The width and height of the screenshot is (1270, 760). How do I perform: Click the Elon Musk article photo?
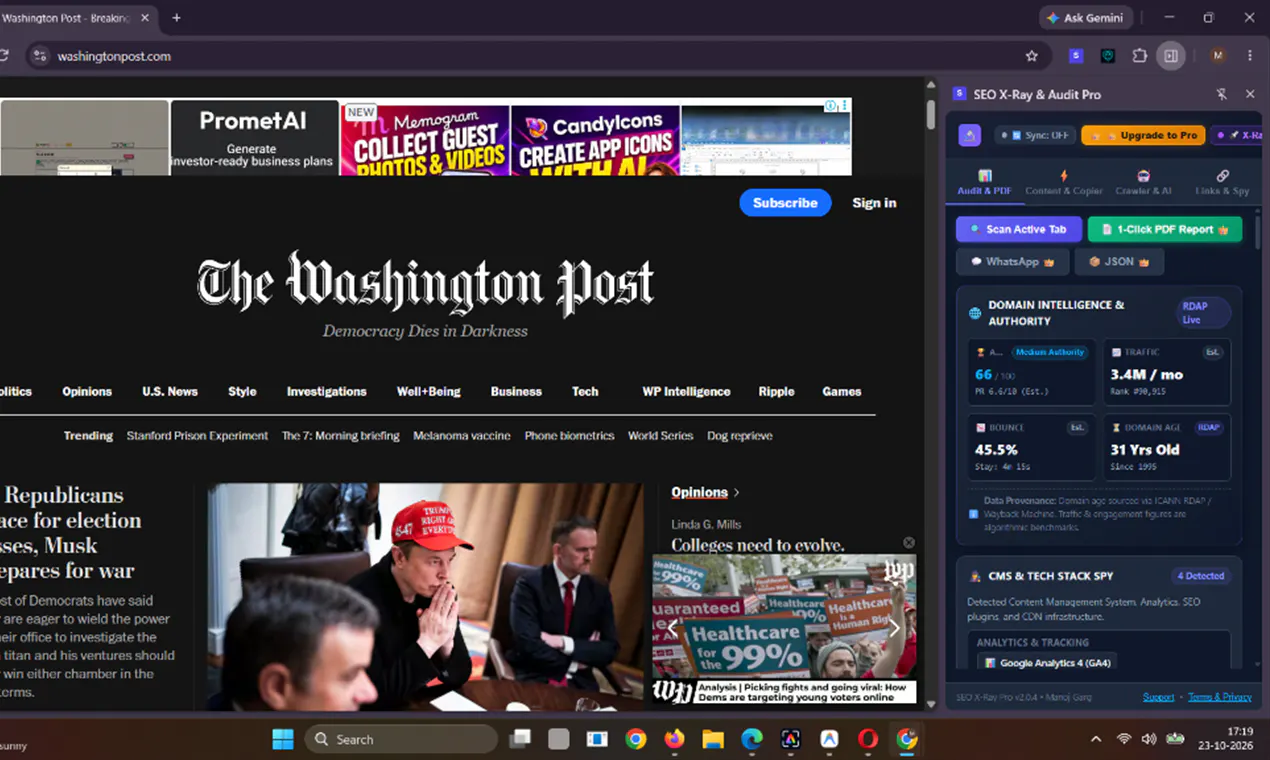[426, 597]
